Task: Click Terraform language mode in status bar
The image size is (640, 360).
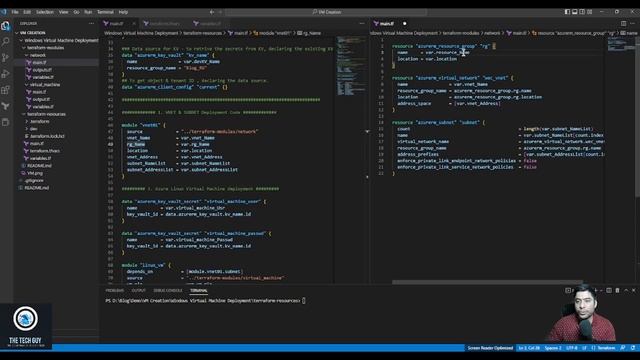Action: (607, 348)
